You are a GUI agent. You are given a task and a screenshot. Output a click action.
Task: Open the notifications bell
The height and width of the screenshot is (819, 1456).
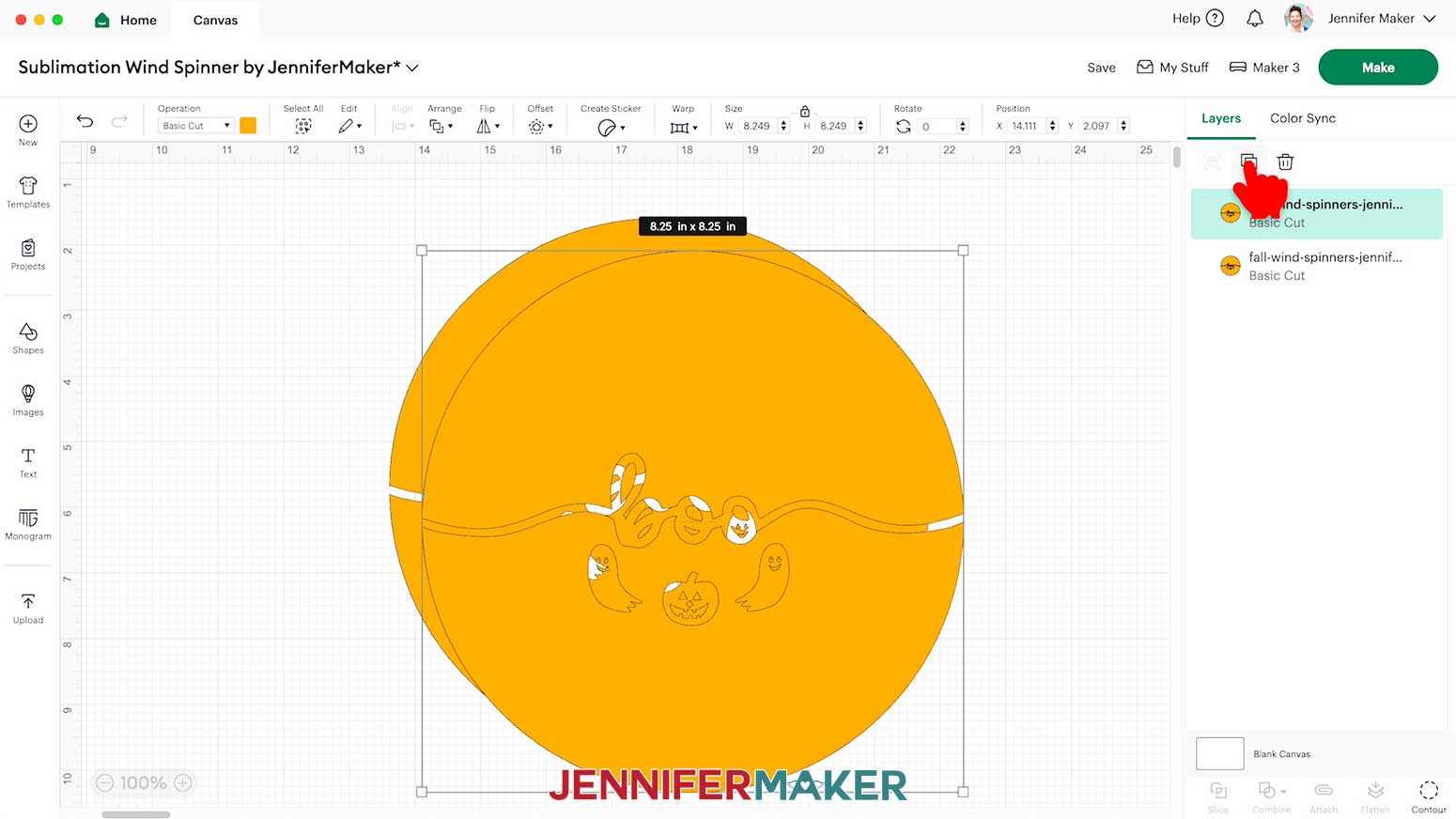(1255, 18)
